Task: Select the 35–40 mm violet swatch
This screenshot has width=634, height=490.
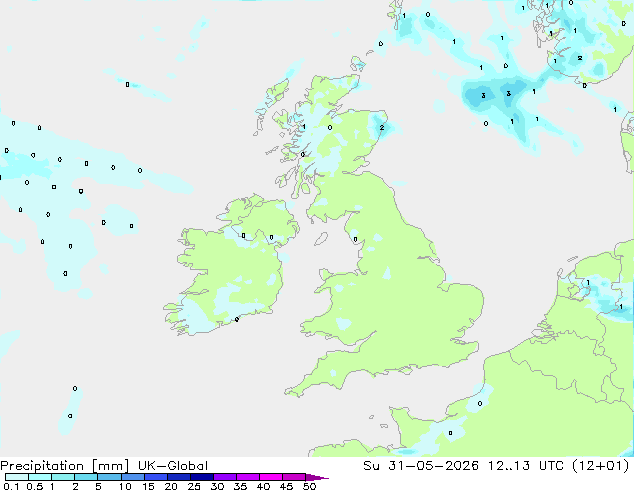Action: pyautogui.click(x=247, y=477)
